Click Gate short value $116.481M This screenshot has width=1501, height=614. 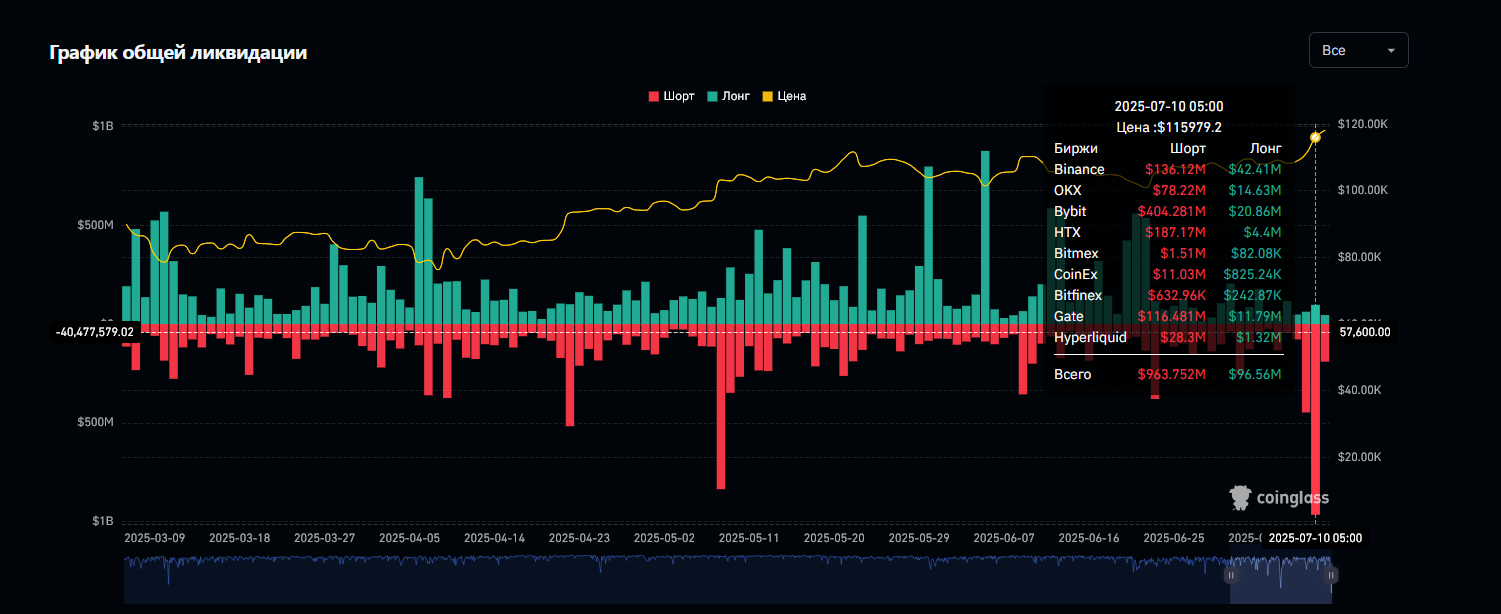coord(1172,316)
